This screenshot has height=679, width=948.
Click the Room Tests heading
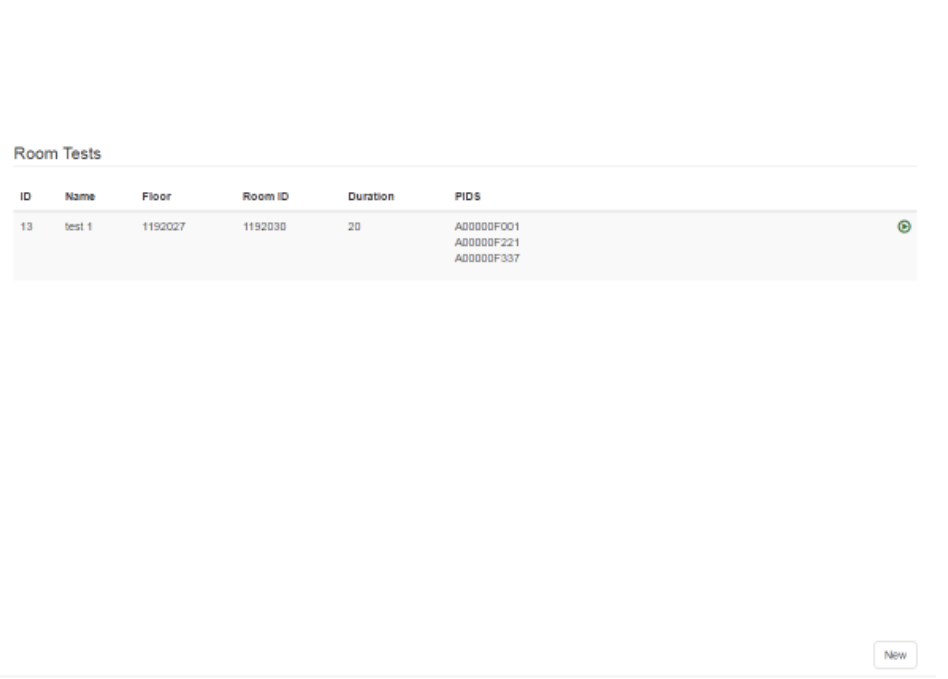tap(57, 154)
